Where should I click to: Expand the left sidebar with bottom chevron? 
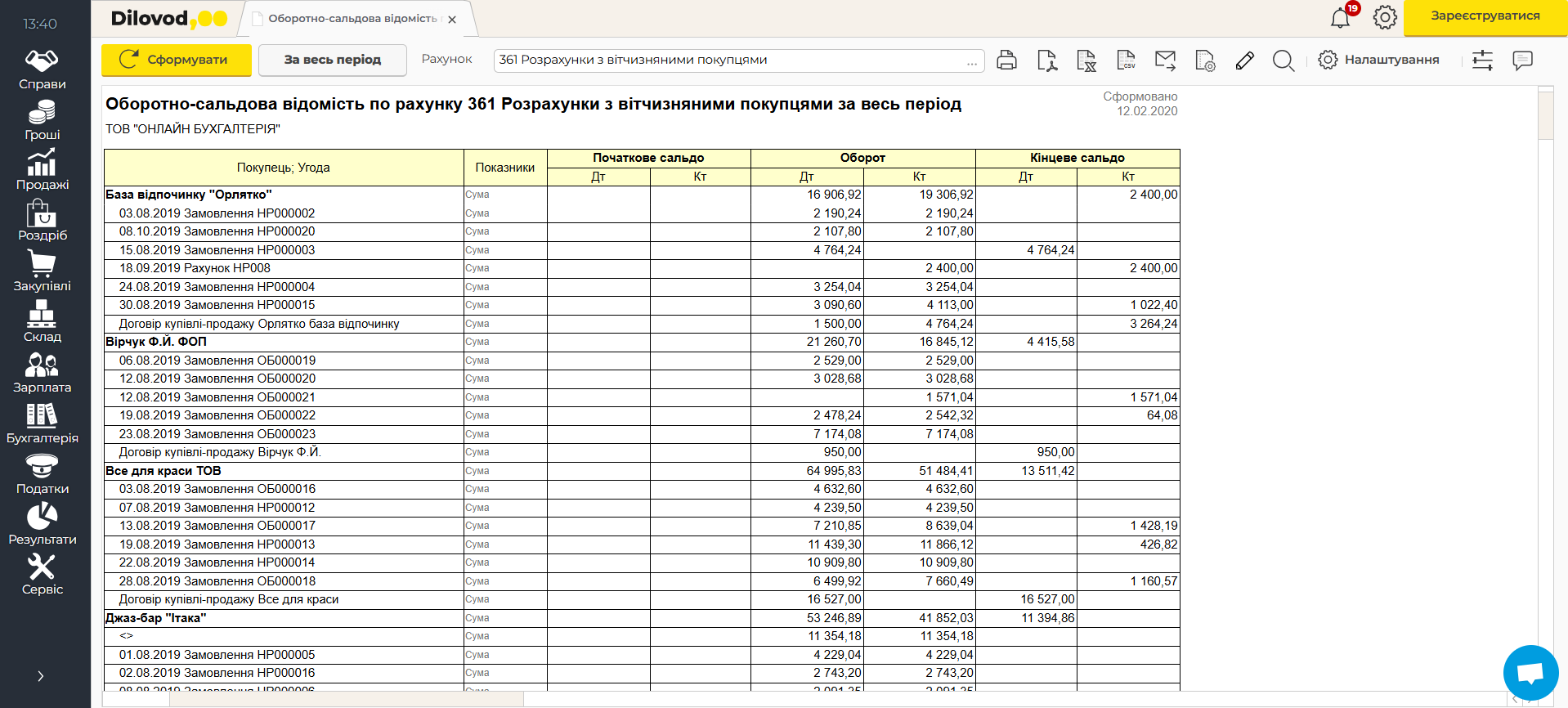41,676
